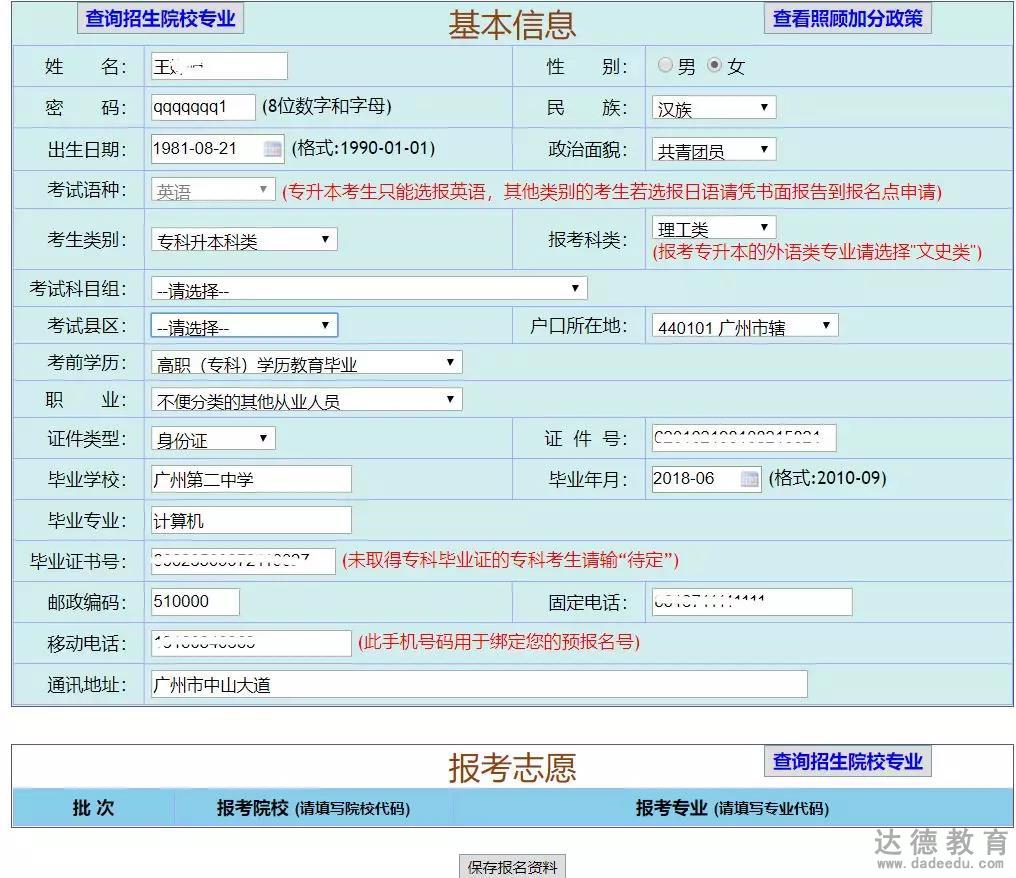Click 查询招生院校专业 in the 报考志愿 section
Screen dimensions: 1016x878
(848, 761)
